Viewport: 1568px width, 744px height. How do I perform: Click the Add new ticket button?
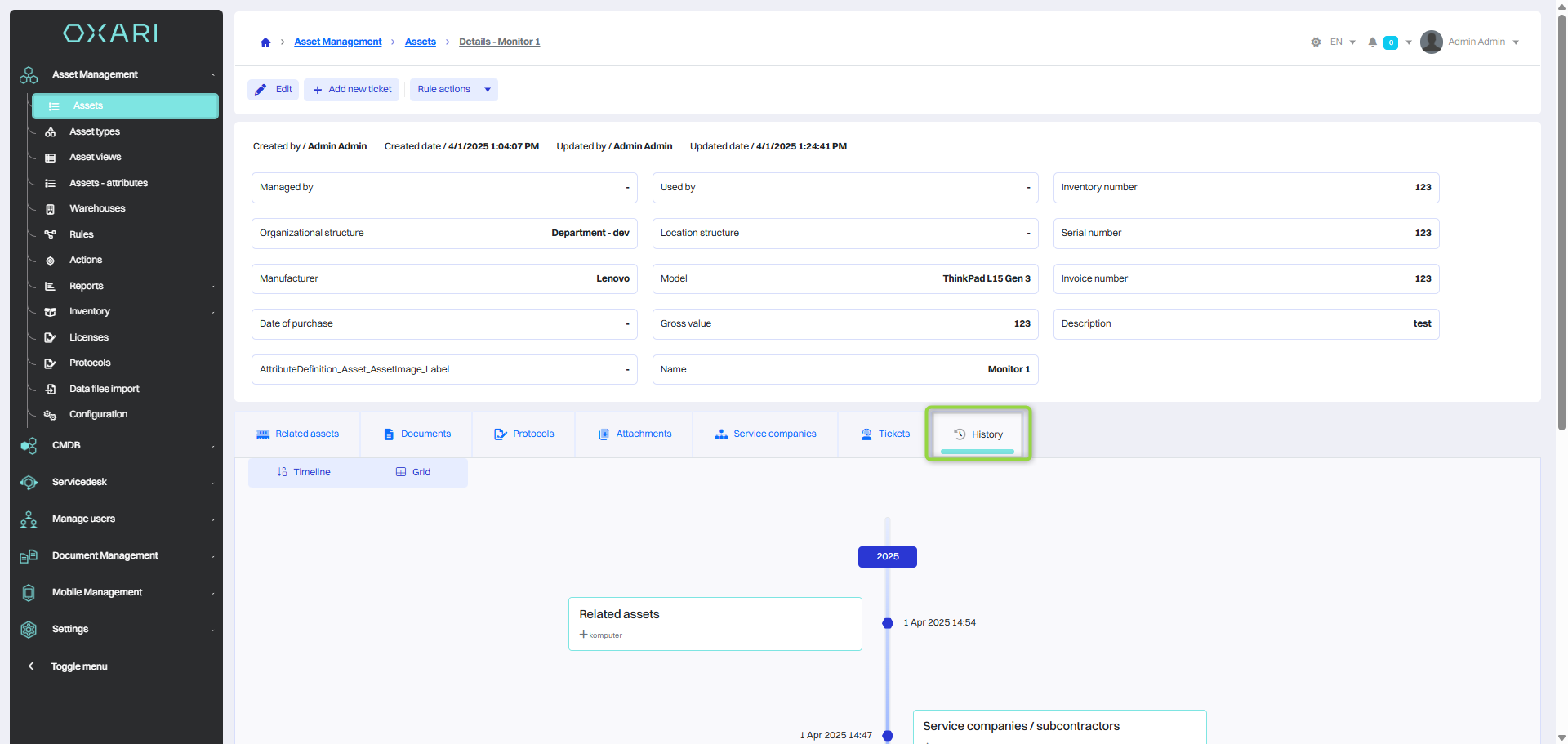[352, 90]
